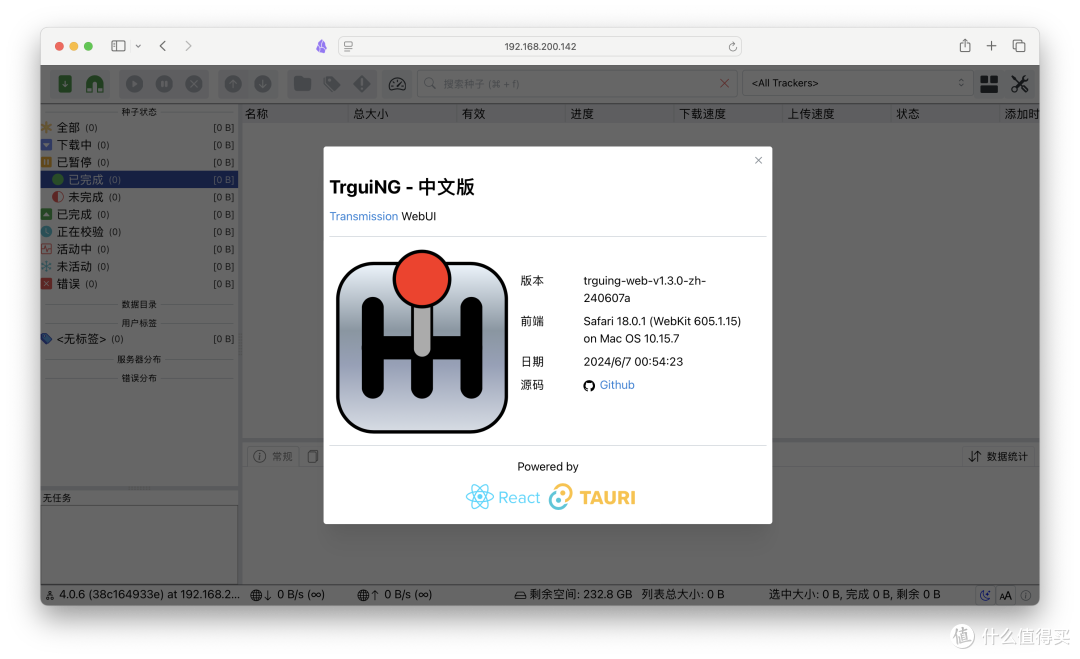
Task: Select the highlighted nested 已完成 filter
Action: [x=138, y=180]
